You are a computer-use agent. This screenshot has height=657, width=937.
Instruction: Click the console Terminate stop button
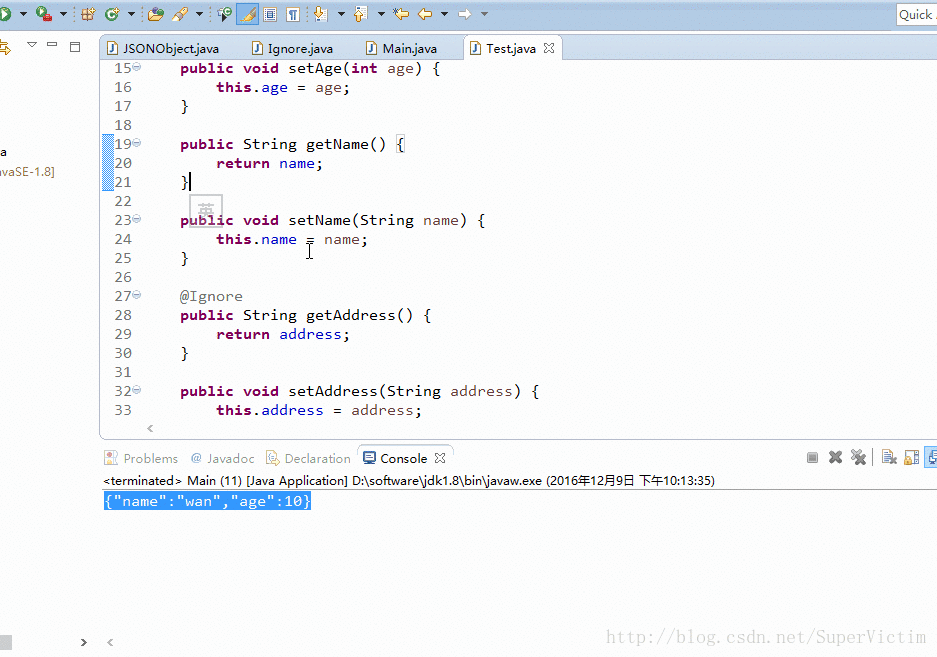pyautogui.click(x=812, y=458)
